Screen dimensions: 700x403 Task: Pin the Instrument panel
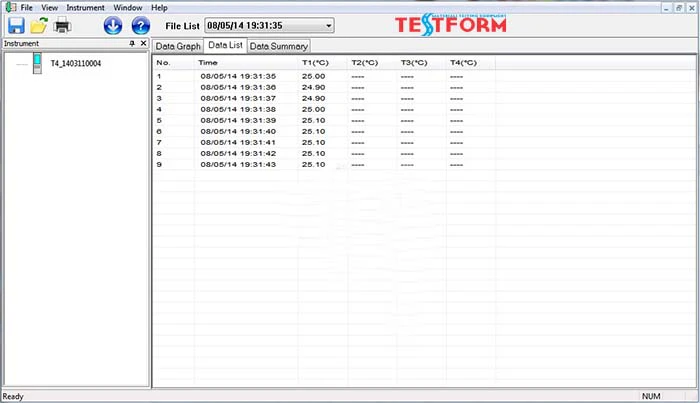pos(132,44)
